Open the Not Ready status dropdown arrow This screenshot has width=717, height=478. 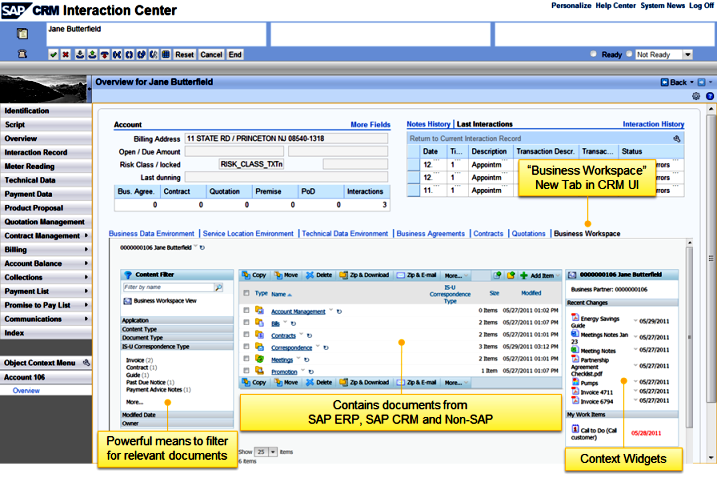coord(688,54)
